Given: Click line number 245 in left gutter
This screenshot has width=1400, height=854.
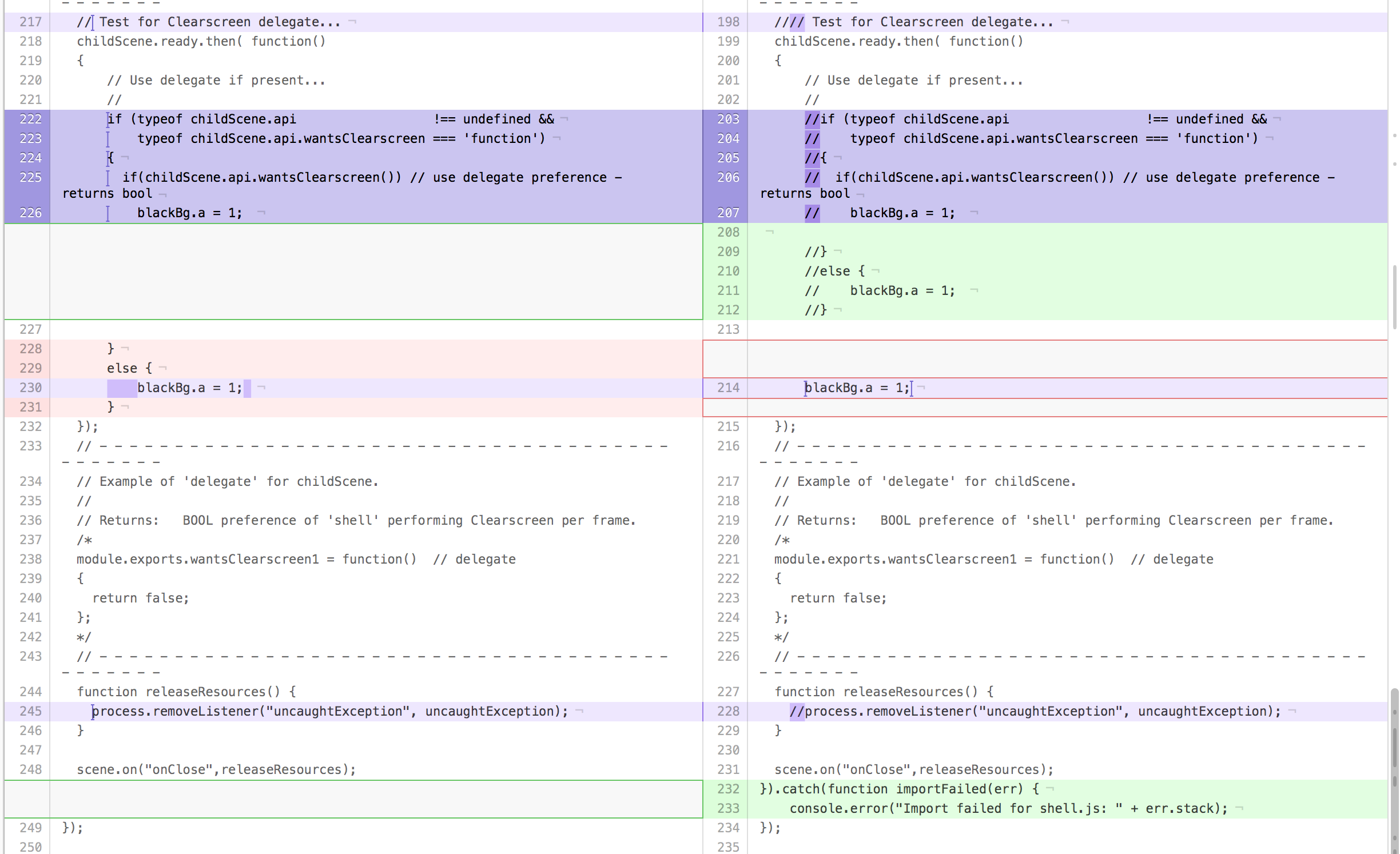Looking at the screenshot, I should pyautogui.click(x=30, y=711).
